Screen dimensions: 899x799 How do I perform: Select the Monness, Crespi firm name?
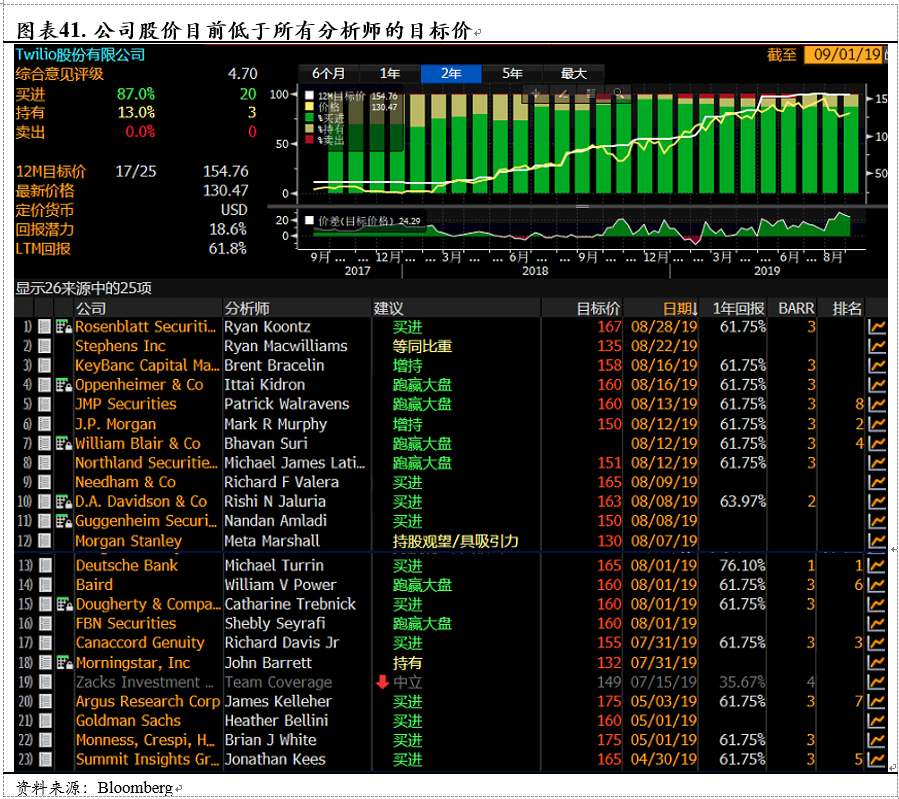coord(145,740)
